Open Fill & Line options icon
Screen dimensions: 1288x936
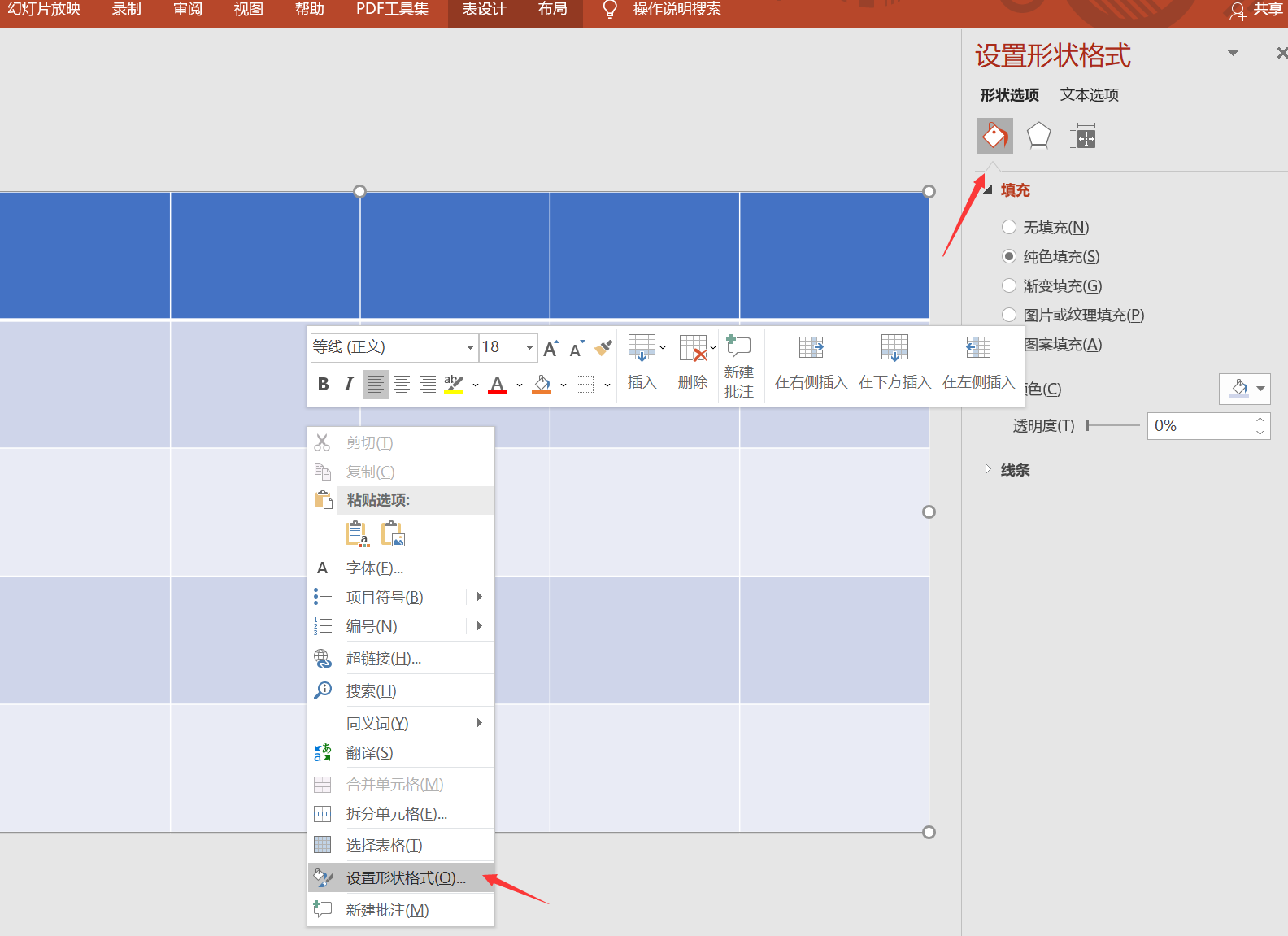pyautogui.click(x=995, y=136)
